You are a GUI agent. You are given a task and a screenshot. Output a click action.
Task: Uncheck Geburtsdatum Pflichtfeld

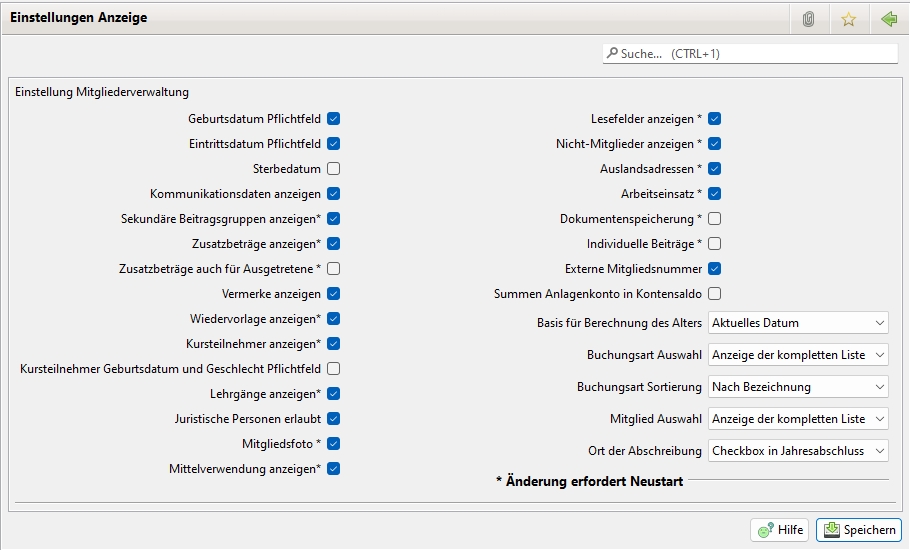333,119
